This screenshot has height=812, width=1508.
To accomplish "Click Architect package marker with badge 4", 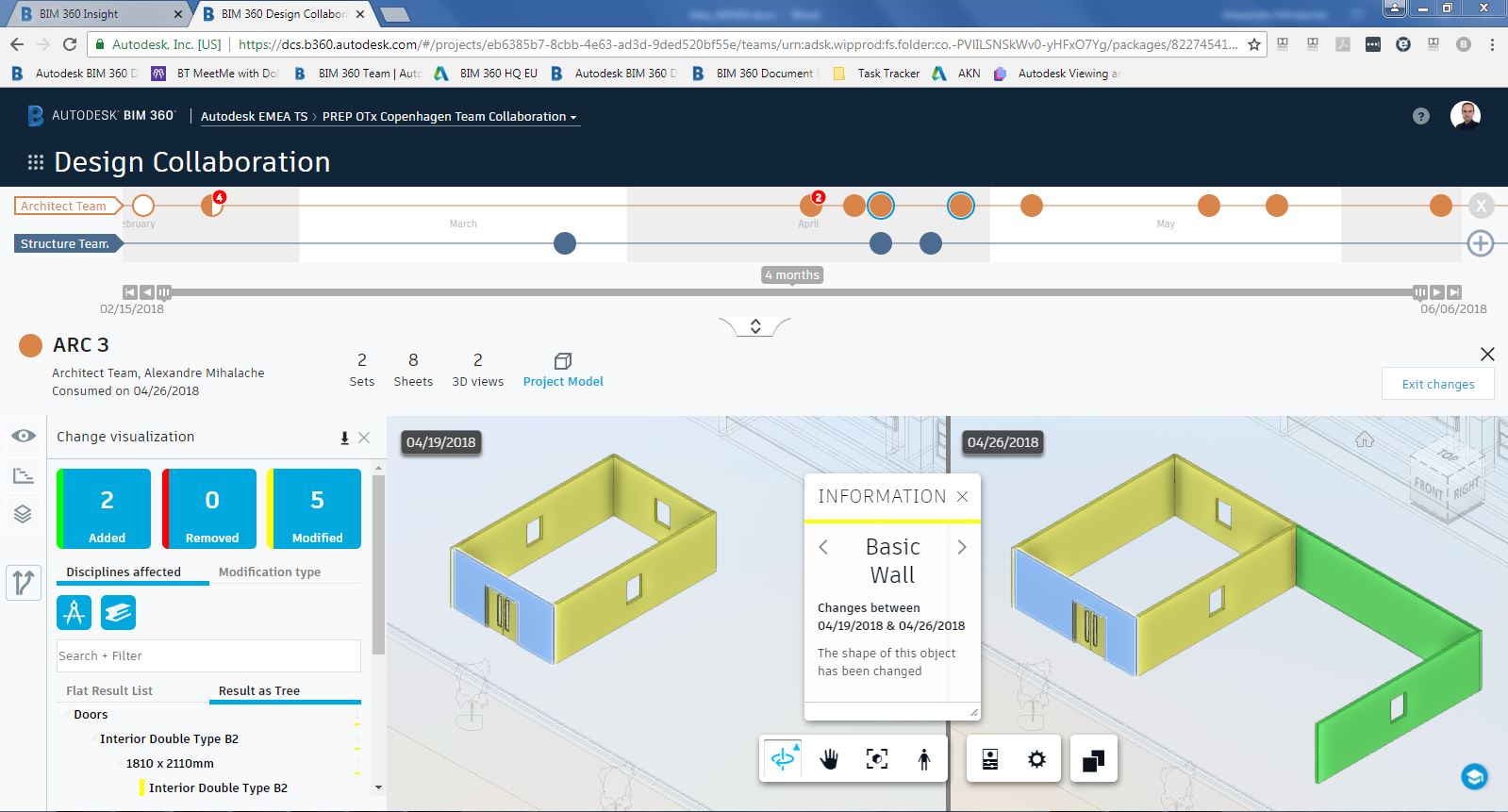I will point(211,205).
